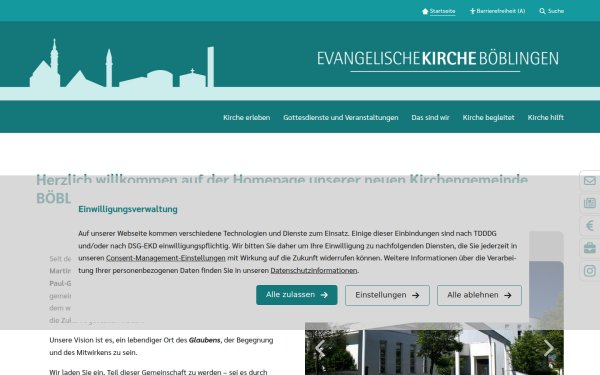Reject cookies with Alle ablehnen
Image resolution: width=600 pixels, height=375 pixels.
[479, 295]
